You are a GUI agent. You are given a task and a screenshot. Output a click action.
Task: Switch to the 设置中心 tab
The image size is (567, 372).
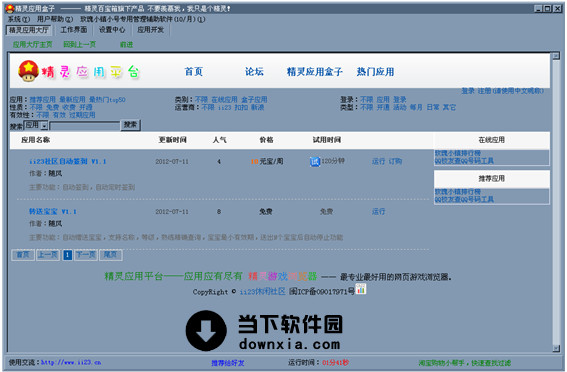coord(112,30)
